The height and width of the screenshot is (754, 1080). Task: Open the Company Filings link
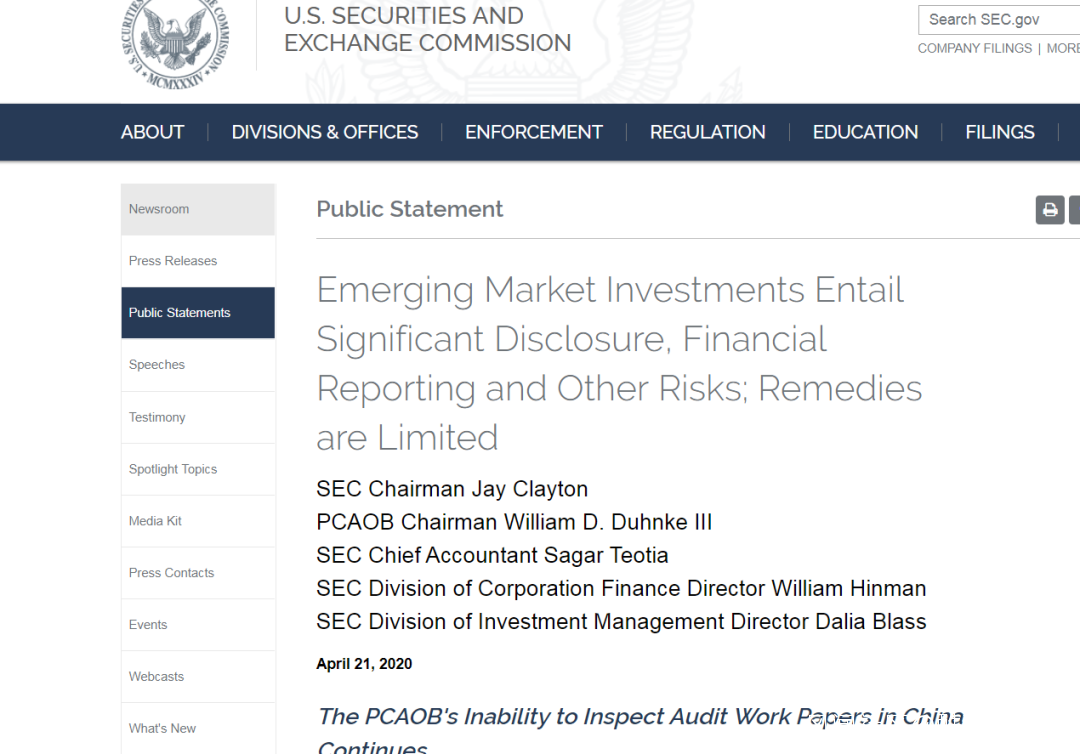(x=975, y=48)
